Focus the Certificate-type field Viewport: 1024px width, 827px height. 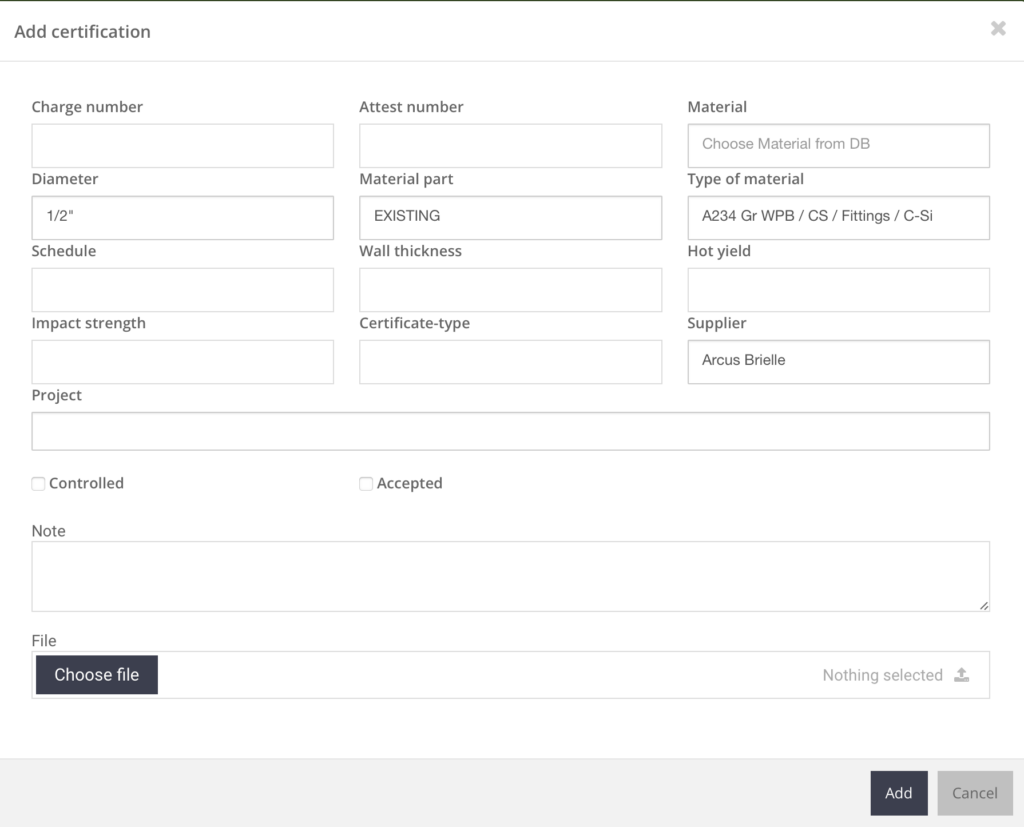(510, 361)
